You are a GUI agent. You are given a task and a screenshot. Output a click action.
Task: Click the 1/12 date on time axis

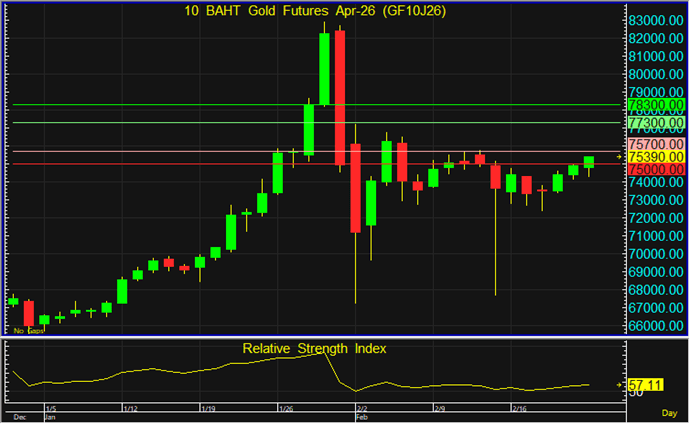click(129, 409)
